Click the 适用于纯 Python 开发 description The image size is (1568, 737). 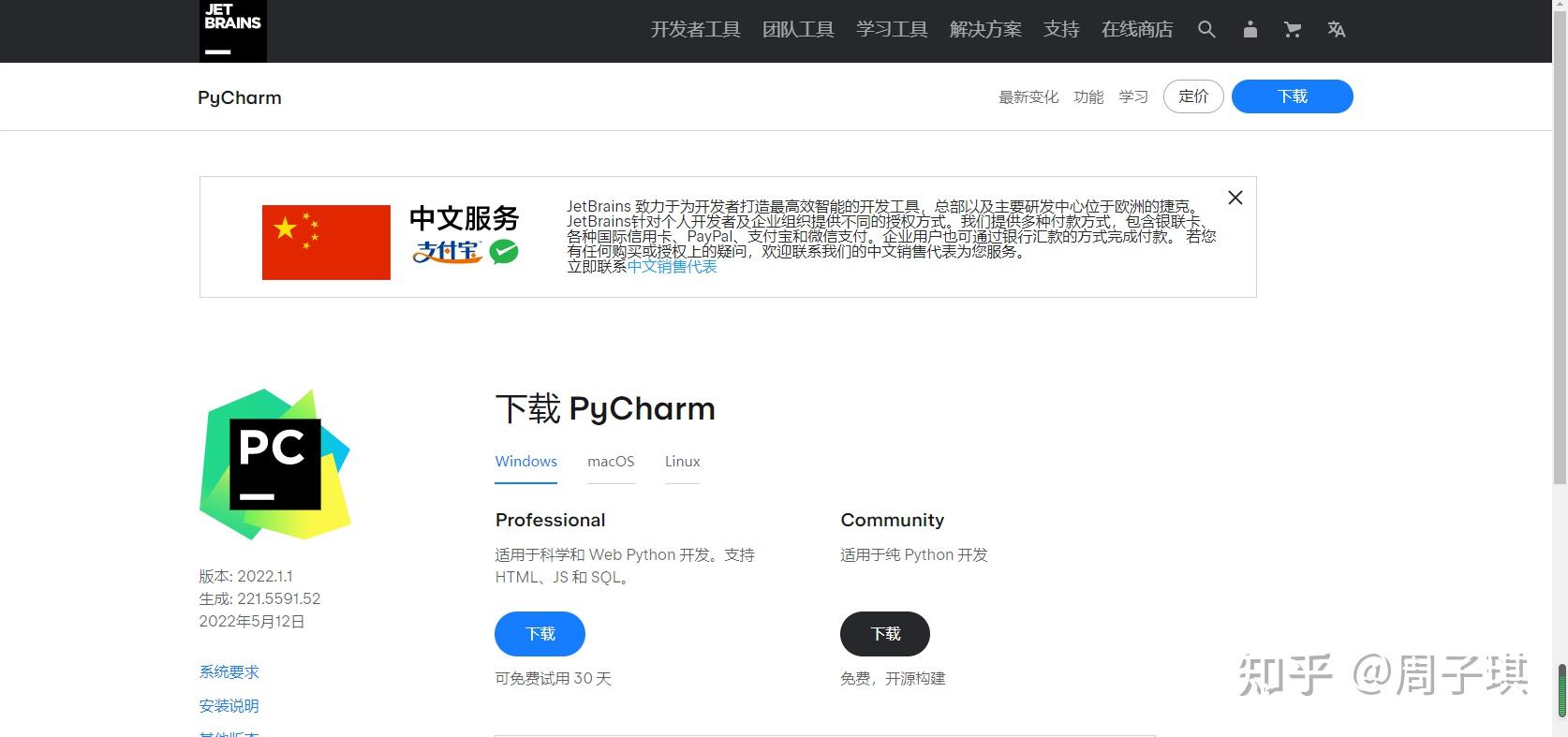click(914, 554)
